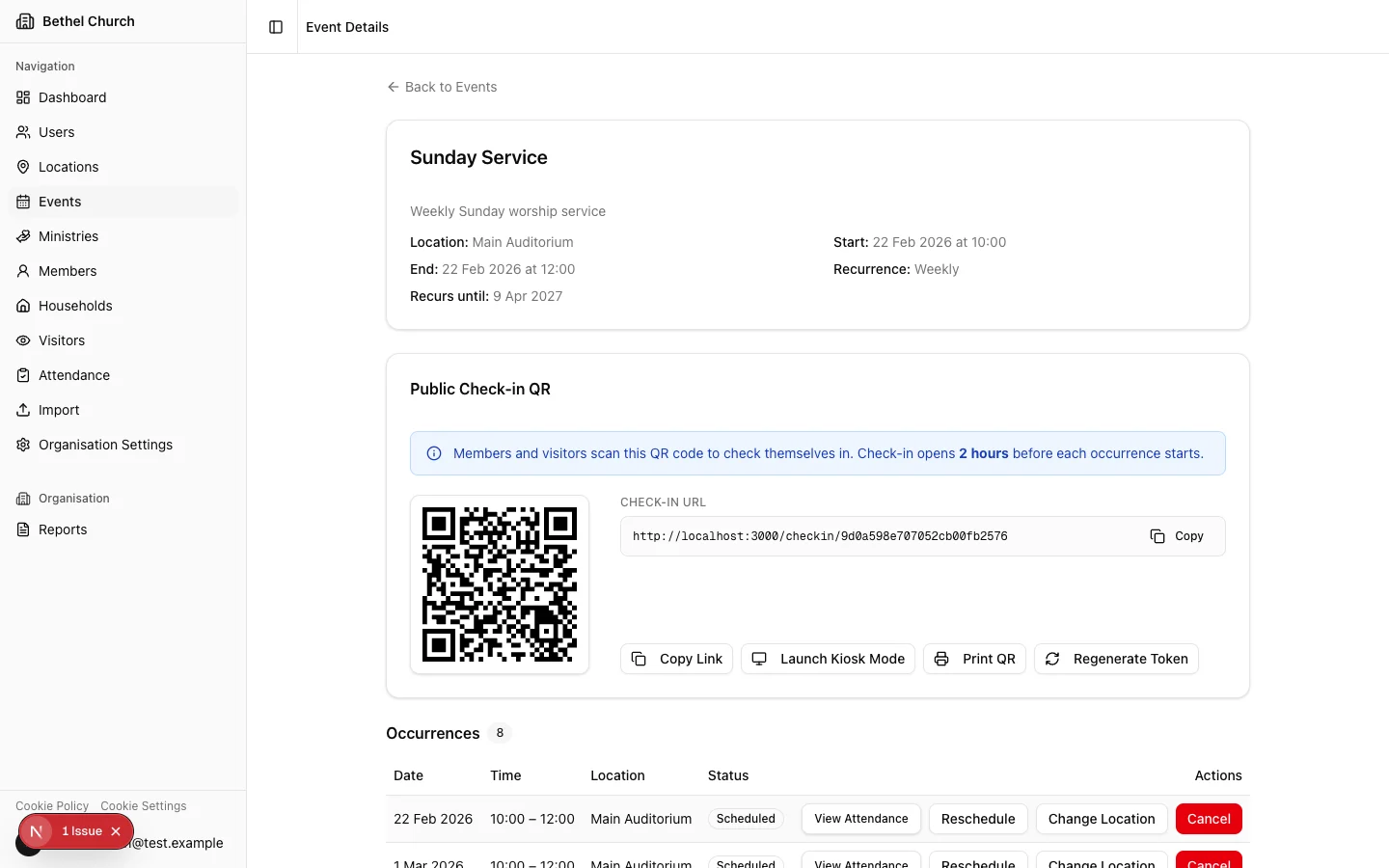Click the 1 Issue label
Viewport: 1389px width, 868px height.
(x=82, y=831)
